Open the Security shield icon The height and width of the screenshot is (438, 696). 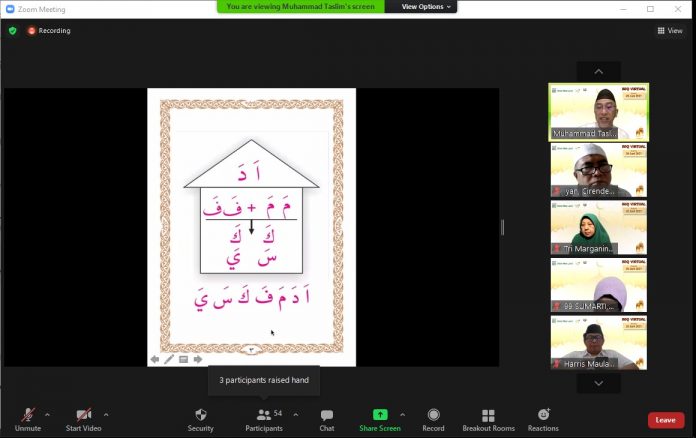[x=200, y=415]
